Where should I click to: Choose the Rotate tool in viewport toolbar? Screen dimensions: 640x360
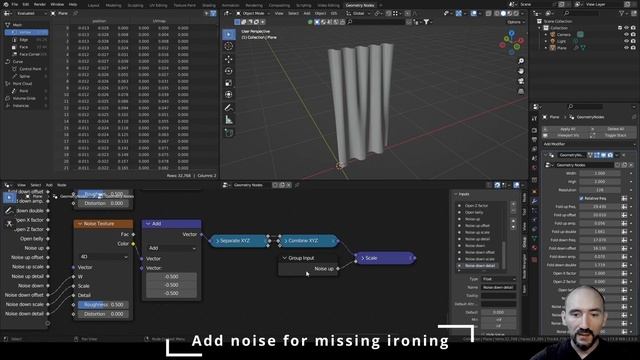point(229,71)
